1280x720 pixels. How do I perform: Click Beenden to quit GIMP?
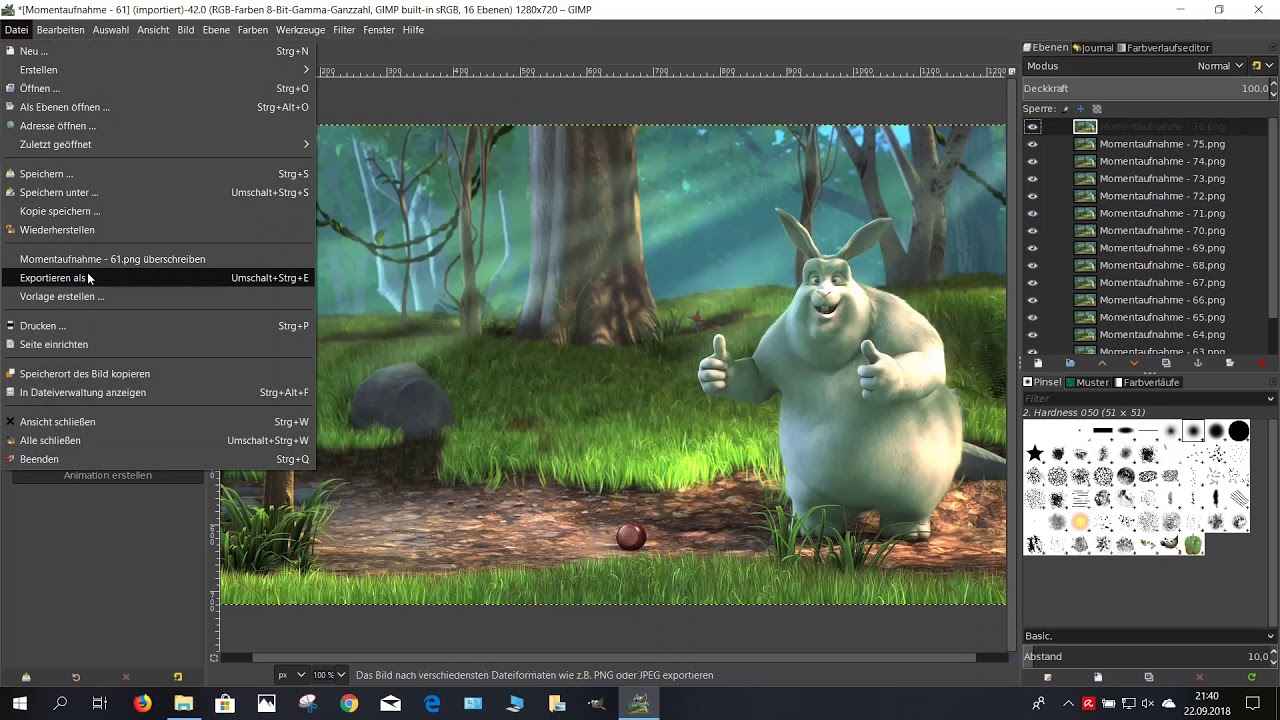tap(160, 459)
